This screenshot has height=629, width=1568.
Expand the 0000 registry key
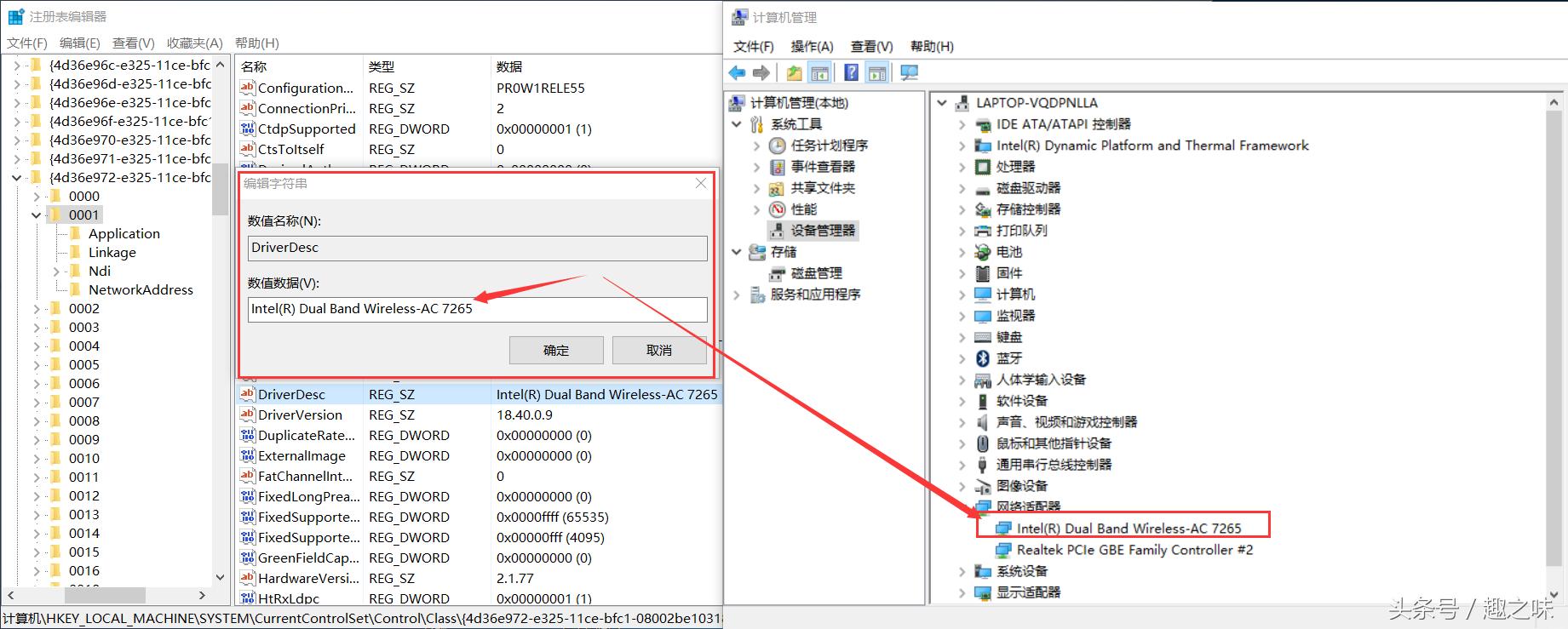37,197
